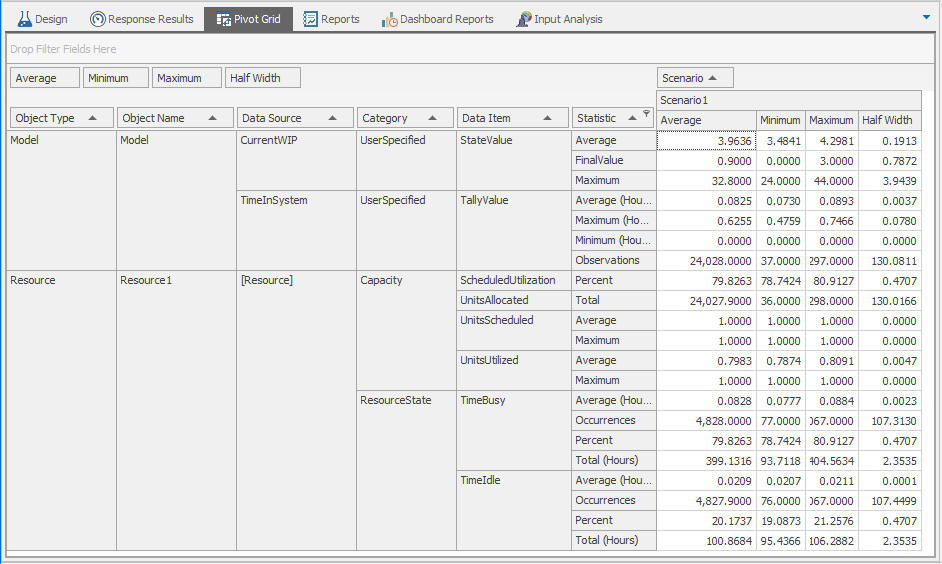Toggle sort arrow on Category header

(432, 118)
